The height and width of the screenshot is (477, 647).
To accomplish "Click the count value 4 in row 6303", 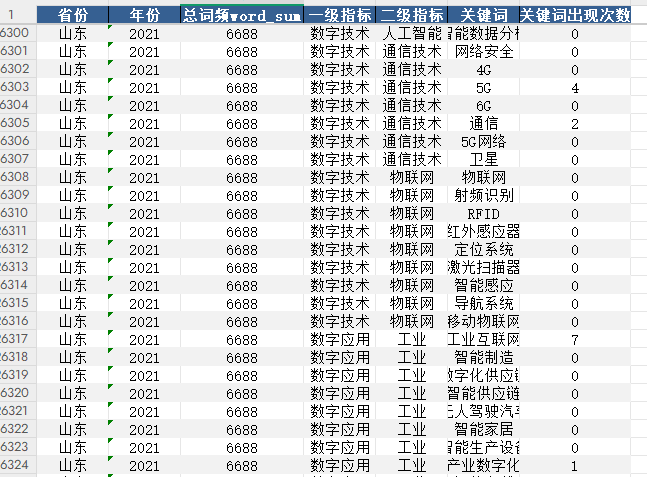I will point(575,87).
